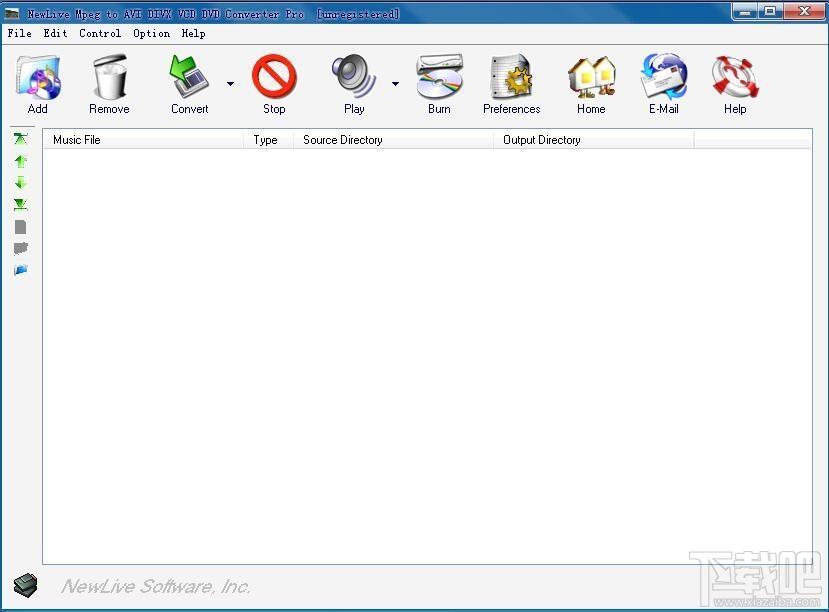The width and height of the screenshot is (829, 612).
Task: Expand the Play dropdown arrow
Action: tap(395, 84)
